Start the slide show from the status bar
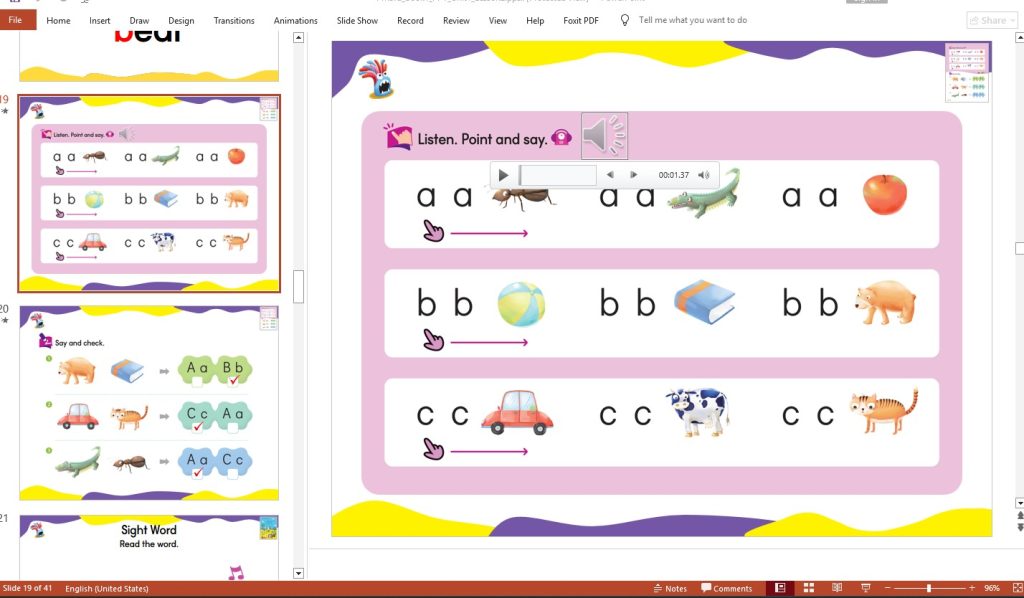Screen dimensions: 1024x598 [x=866, y=588]
